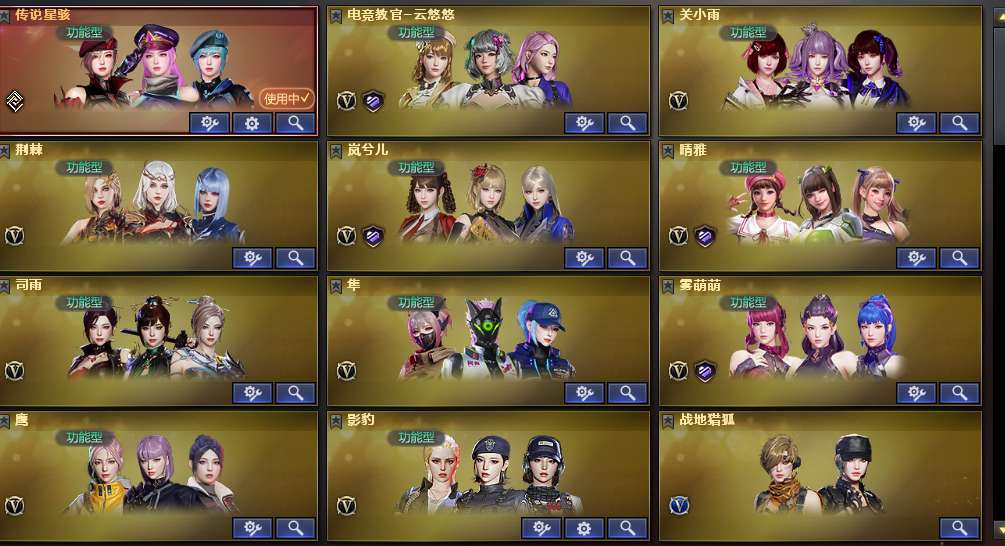Click the diamond emblem on 传说星骸 card
This screenshot has width=1005, height=546.
point(15,101)
